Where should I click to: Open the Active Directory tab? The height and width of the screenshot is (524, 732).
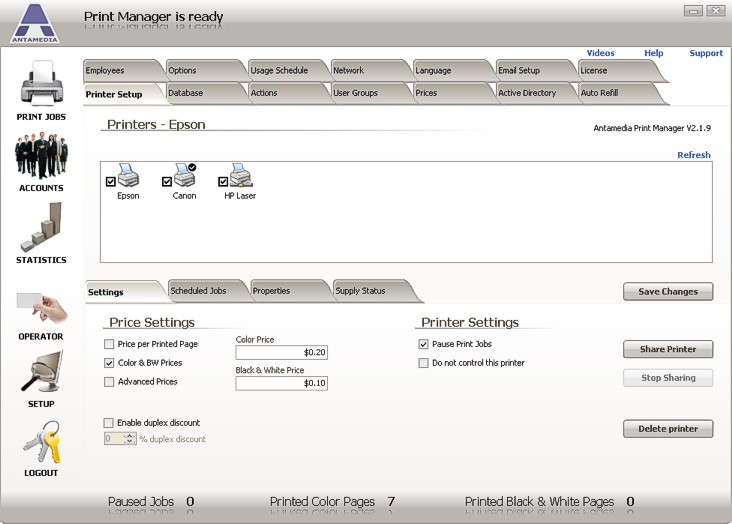click(535, 93)
